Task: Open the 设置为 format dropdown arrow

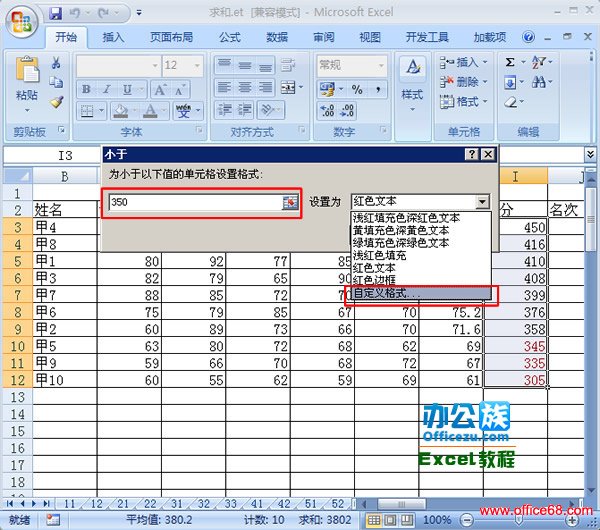Action: pos(483,201)
